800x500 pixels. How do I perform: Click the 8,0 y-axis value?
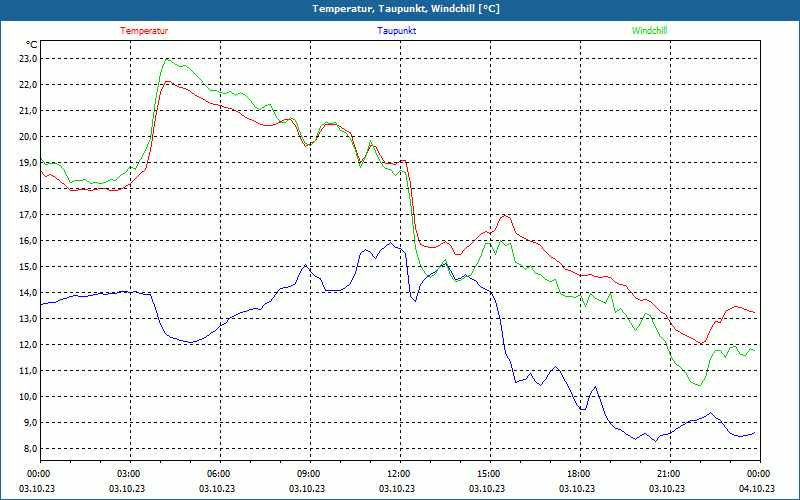pyautogui.click(x=31, y=449)
